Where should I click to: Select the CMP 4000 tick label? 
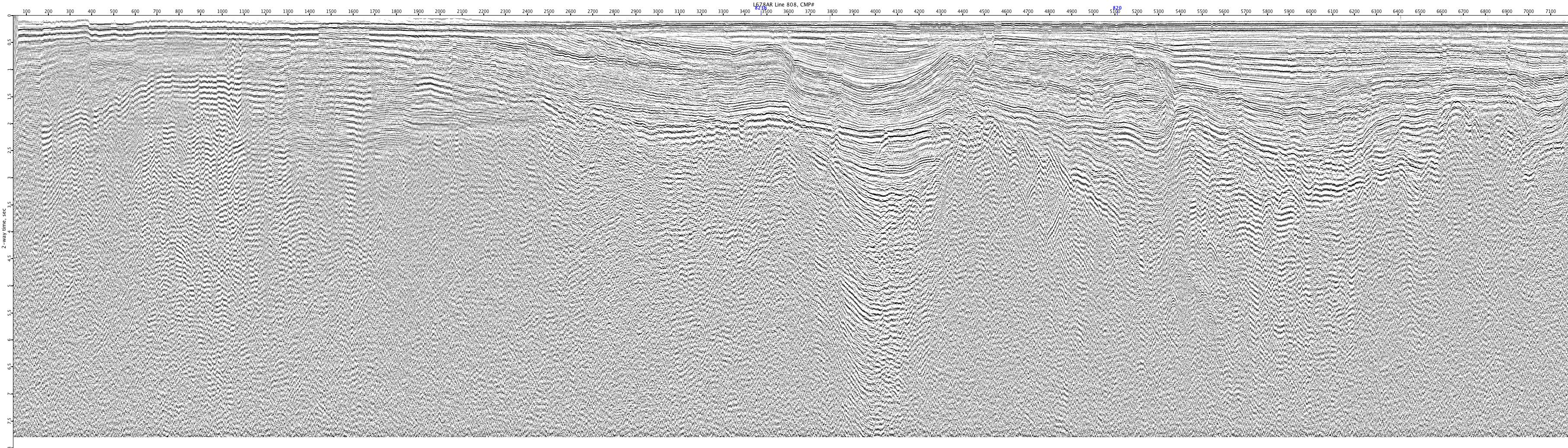875,12
